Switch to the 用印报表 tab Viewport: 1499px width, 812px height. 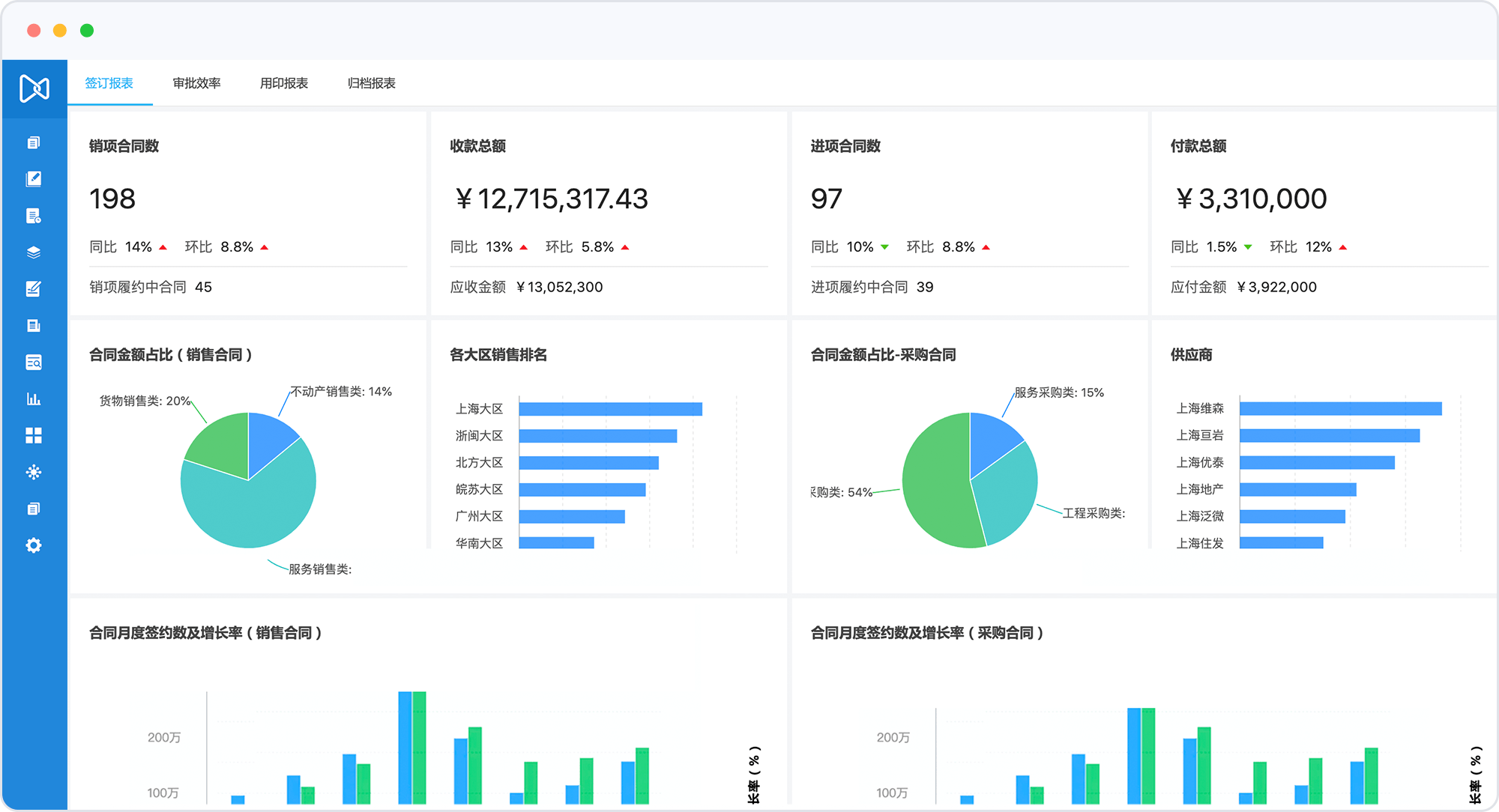point(284,83)
